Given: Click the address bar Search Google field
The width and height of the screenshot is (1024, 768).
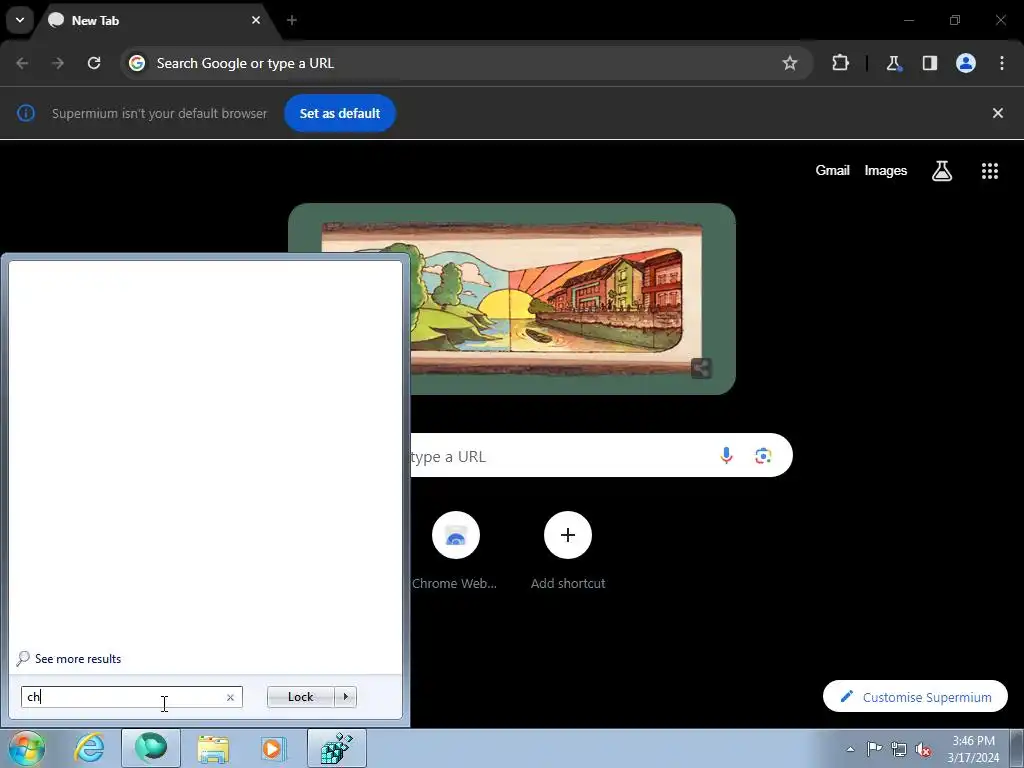Looking at the screenshot, I should [466, 63].
